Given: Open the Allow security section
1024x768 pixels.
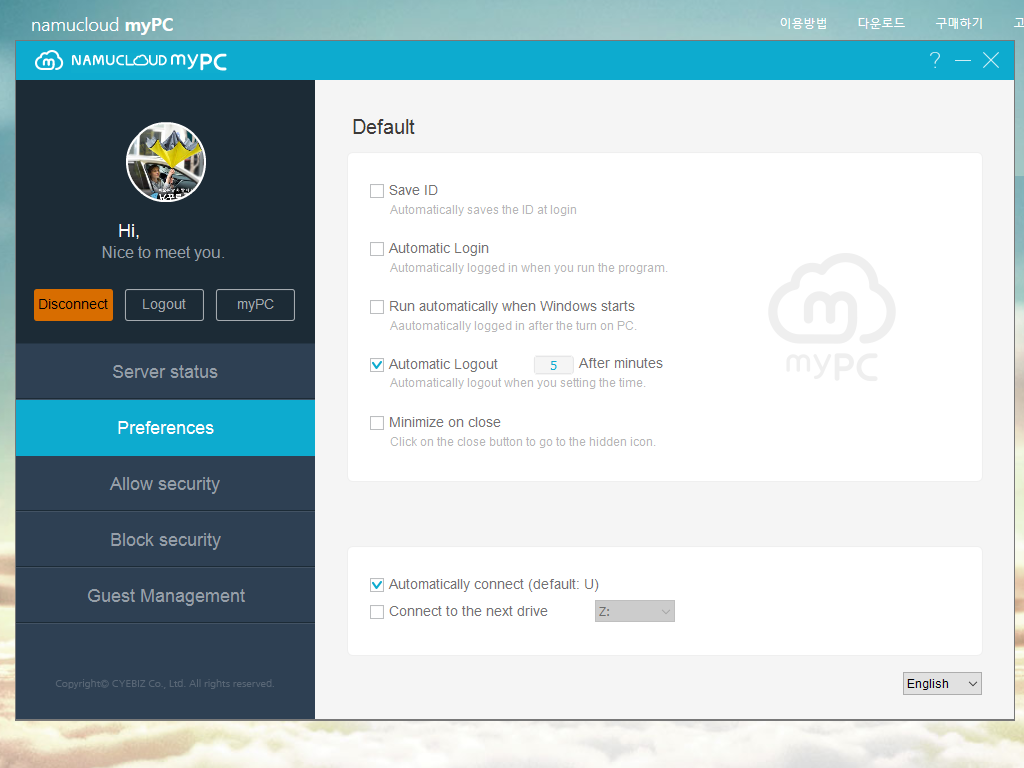Looking at the screenshot, I should [x=165, y=484].
